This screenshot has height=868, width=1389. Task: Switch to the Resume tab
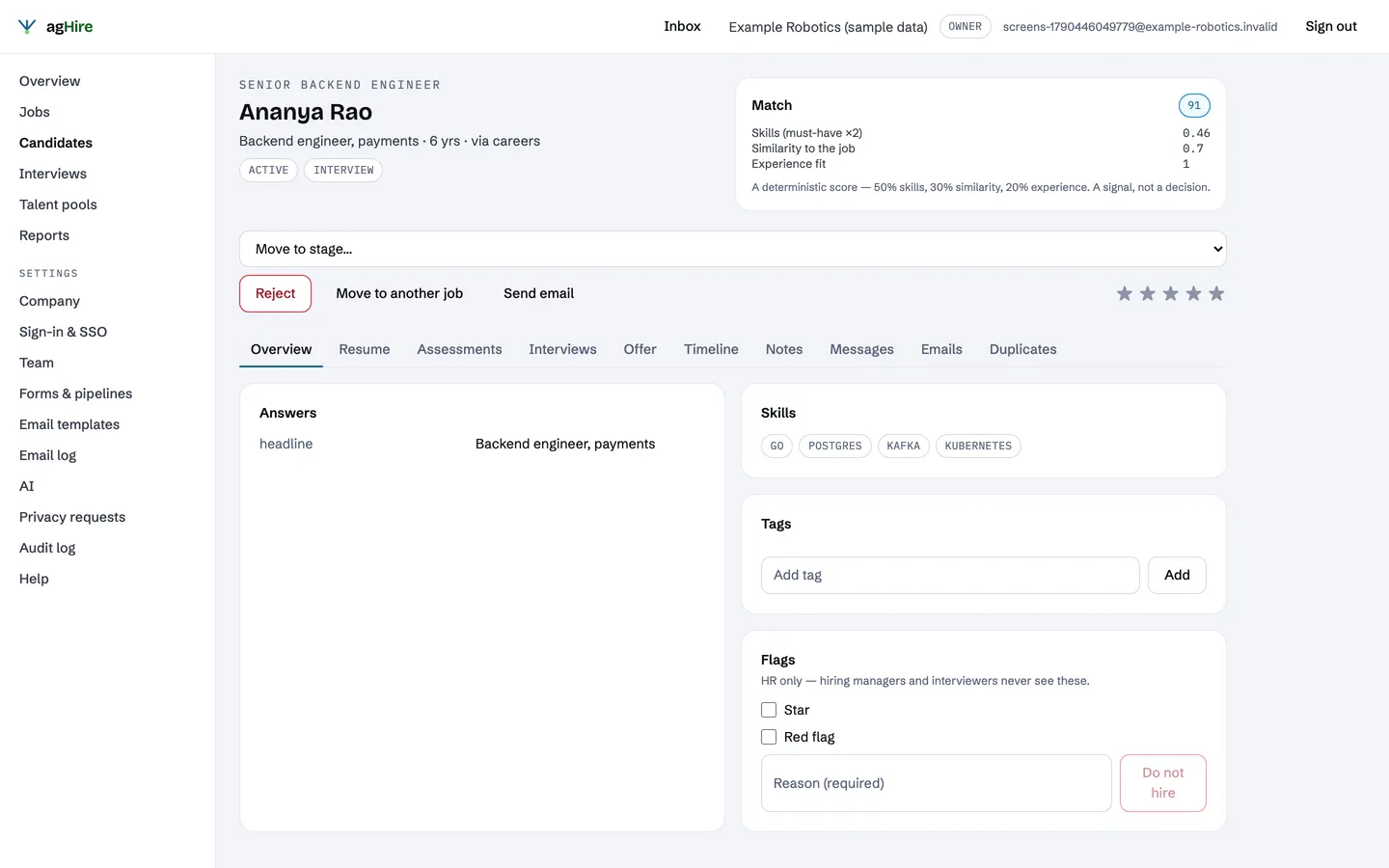(x=365, y=349)
